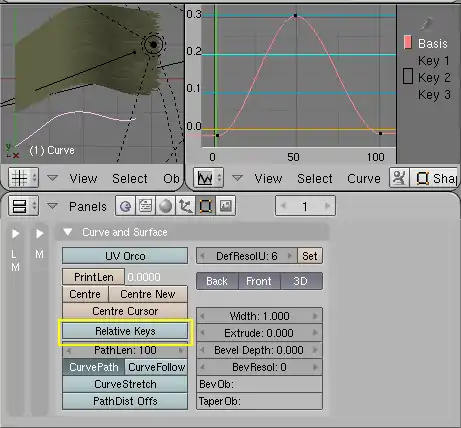461x428 pixels.
Task: Toggle the UV Orco button
Action: click(125, 256)
